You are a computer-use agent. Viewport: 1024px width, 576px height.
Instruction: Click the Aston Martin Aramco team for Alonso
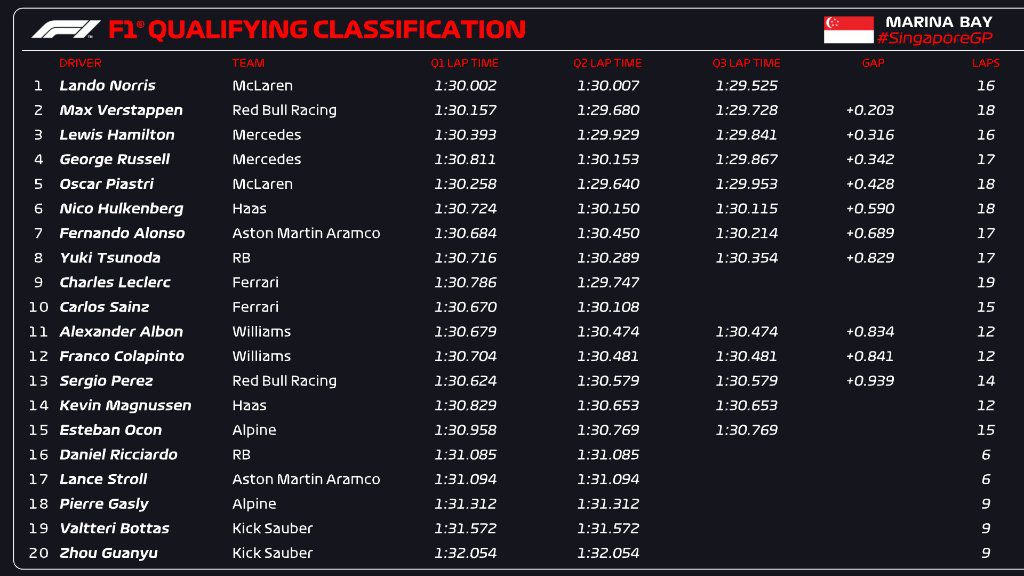tap(306, 233)
